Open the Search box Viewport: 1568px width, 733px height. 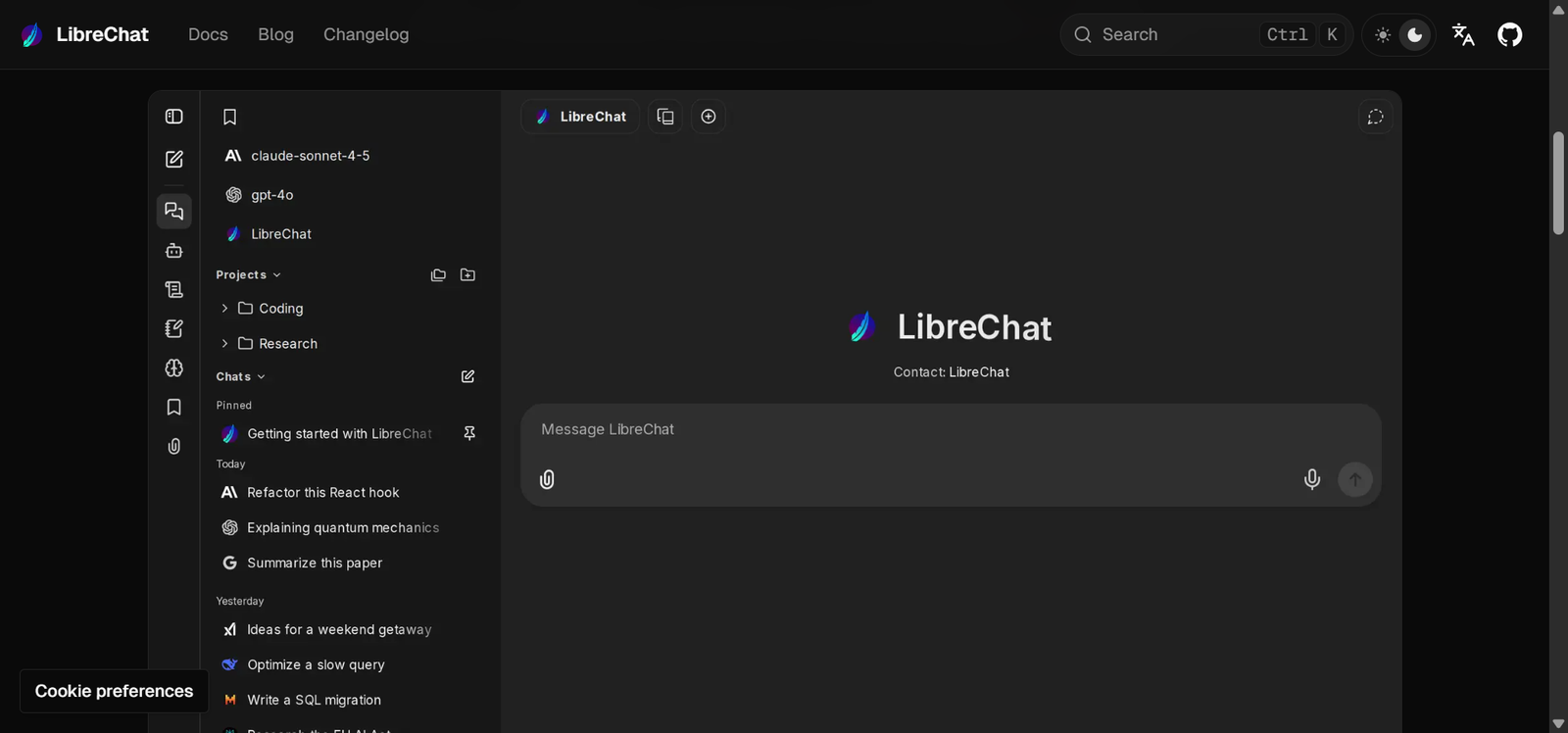(x=1206, y=35)
